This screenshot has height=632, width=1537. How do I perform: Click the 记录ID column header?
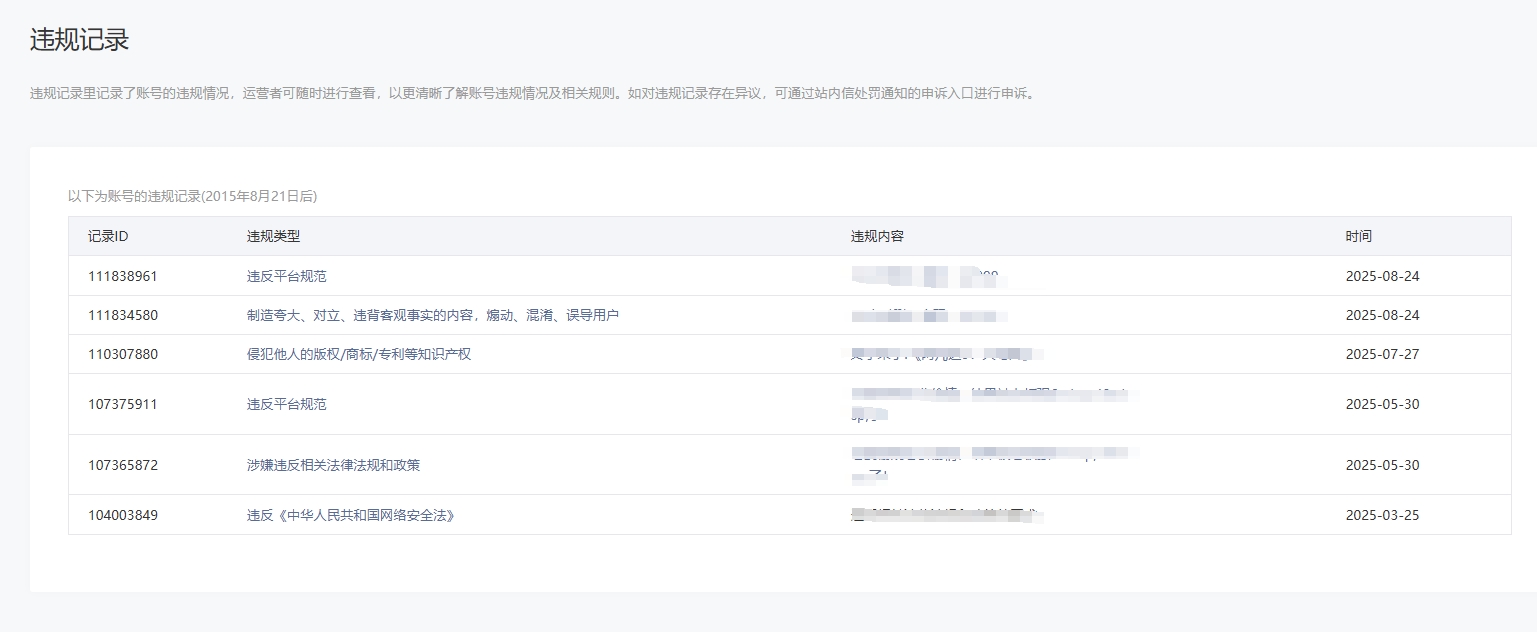coord(108,236)
